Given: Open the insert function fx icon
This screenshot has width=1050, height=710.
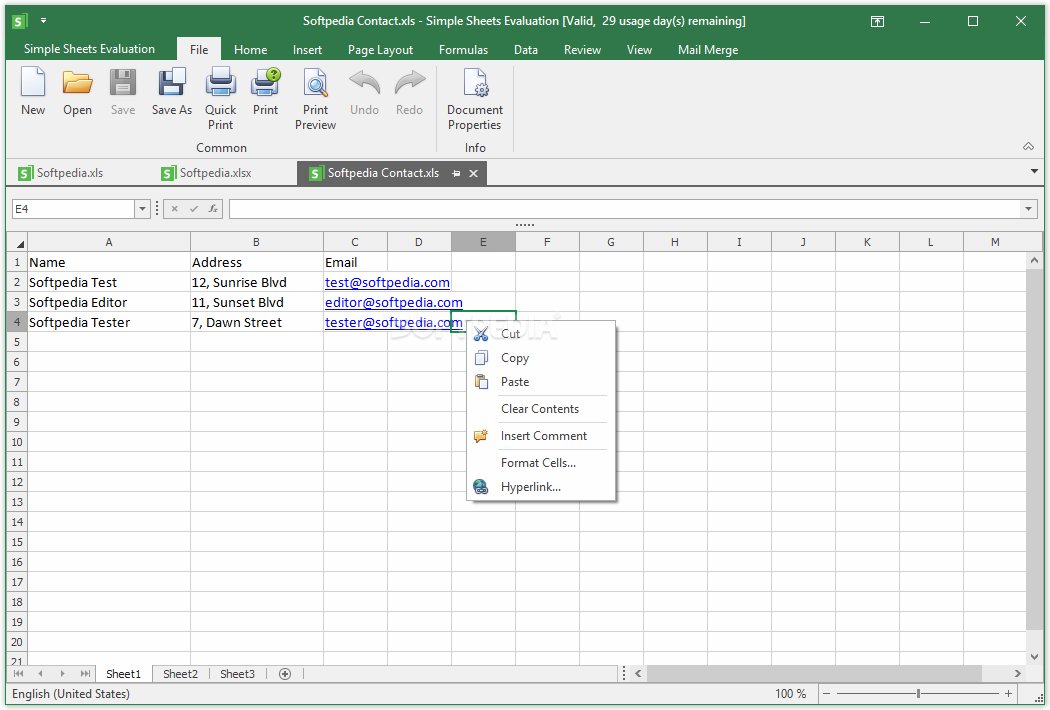Looking at the screenshot, I should tap(213, 209).
